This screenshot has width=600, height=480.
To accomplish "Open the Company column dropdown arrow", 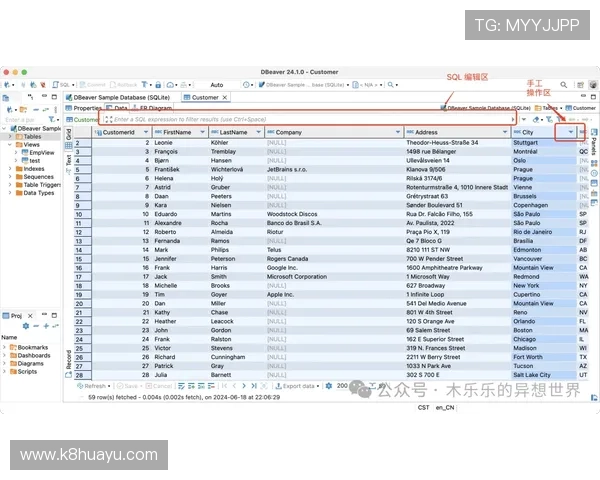I will coord(398,132).
